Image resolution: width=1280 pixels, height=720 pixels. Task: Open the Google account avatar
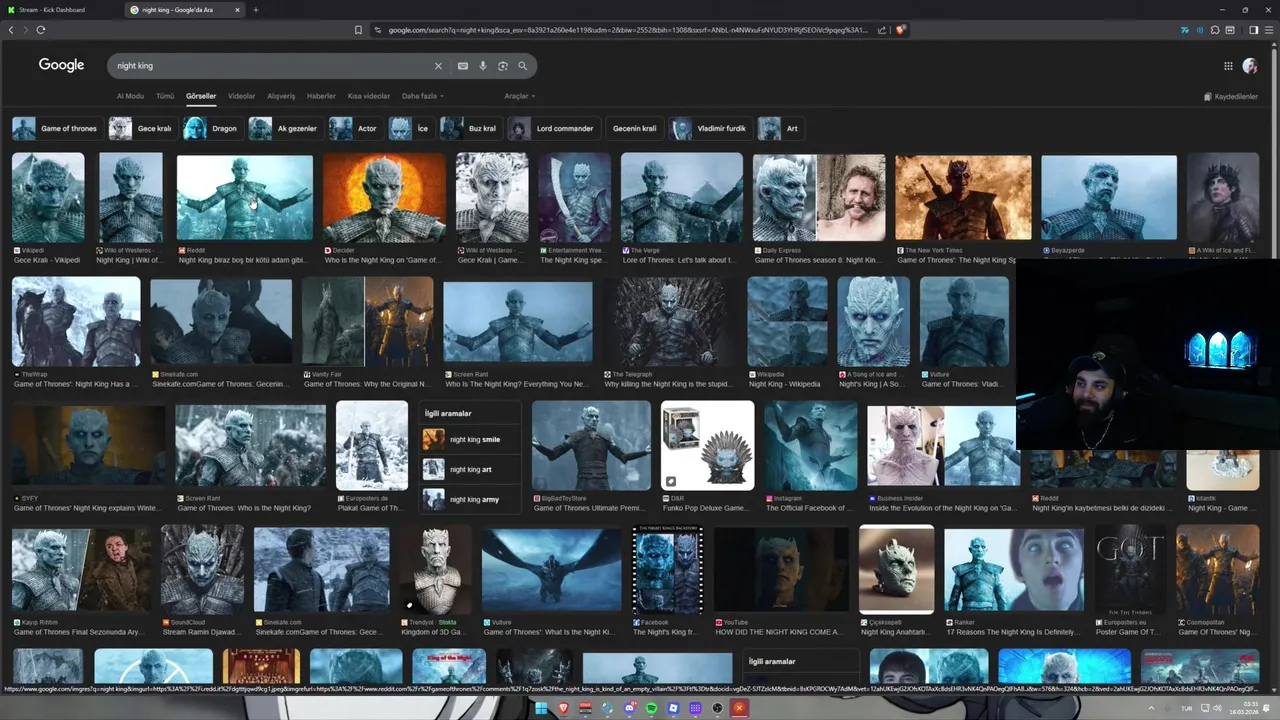1250,66
